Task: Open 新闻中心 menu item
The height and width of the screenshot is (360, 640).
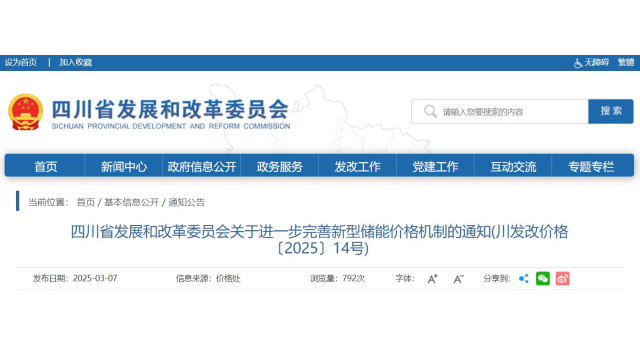Action: [x=124, y=166]
